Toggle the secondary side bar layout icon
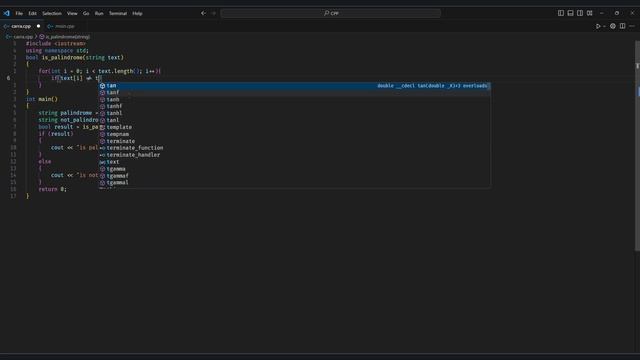This screenshot has width=640, height=360. (x=580, y=13)
